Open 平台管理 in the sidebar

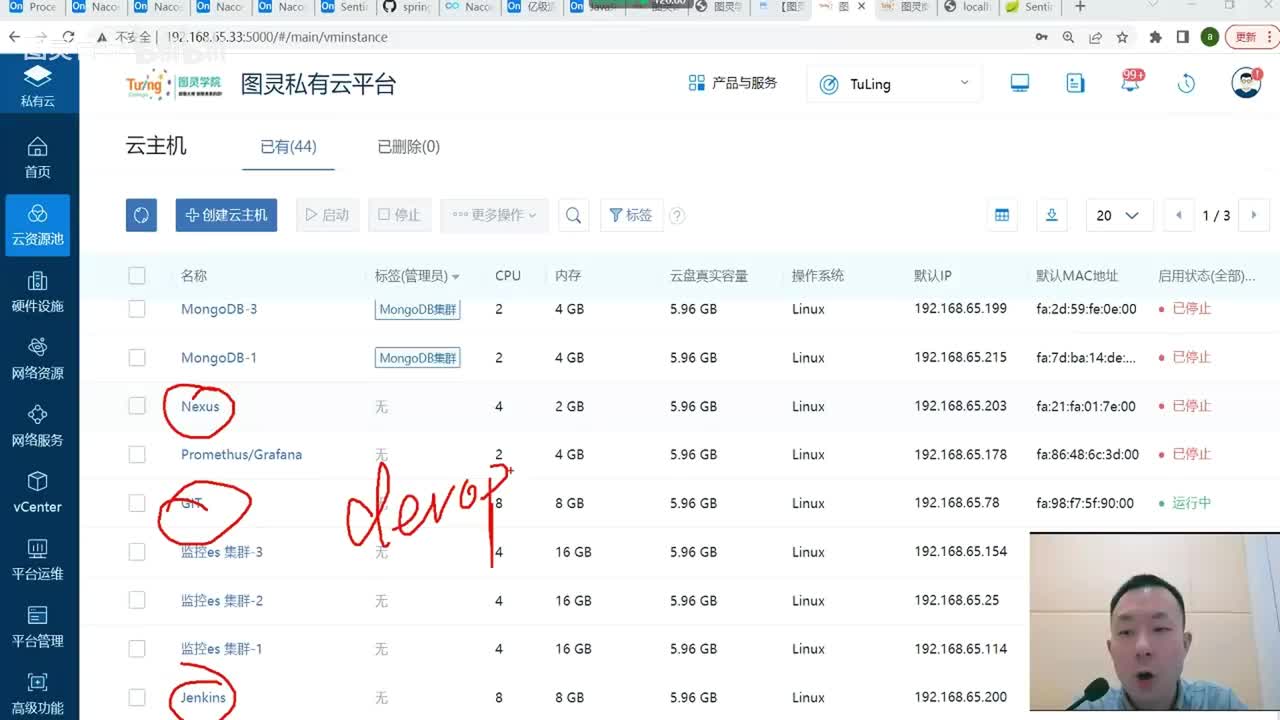pyautogui.click(x=37, y=627)
